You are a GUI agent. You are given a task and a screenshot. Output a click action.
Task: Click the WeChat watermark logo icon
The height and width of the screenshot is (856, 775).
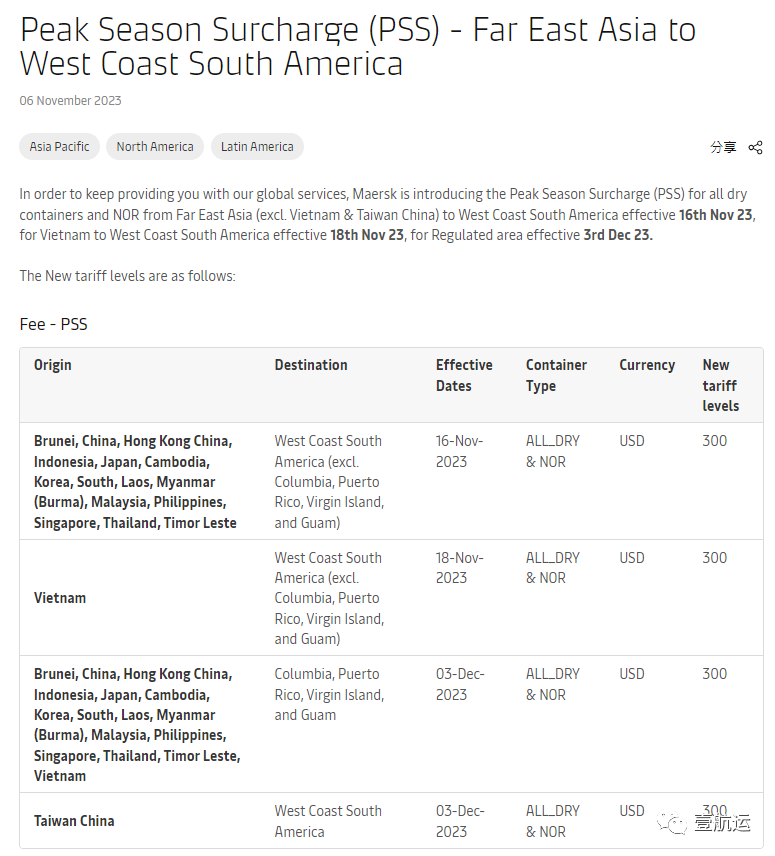672,822
